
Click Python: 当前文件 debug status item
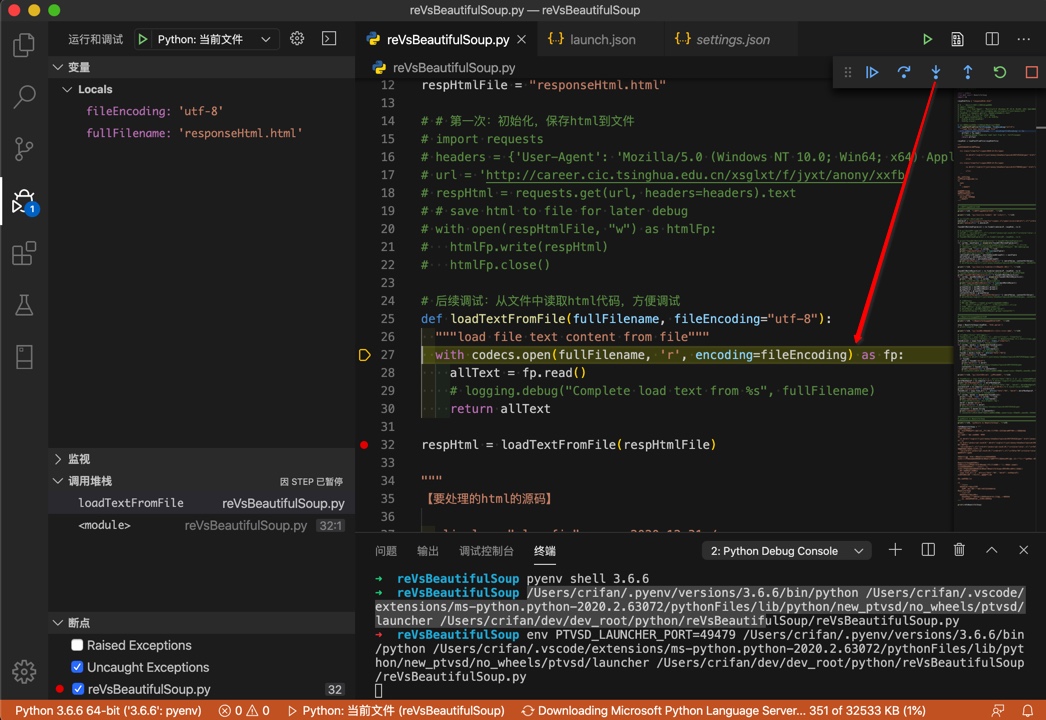(x=396, y=711)
